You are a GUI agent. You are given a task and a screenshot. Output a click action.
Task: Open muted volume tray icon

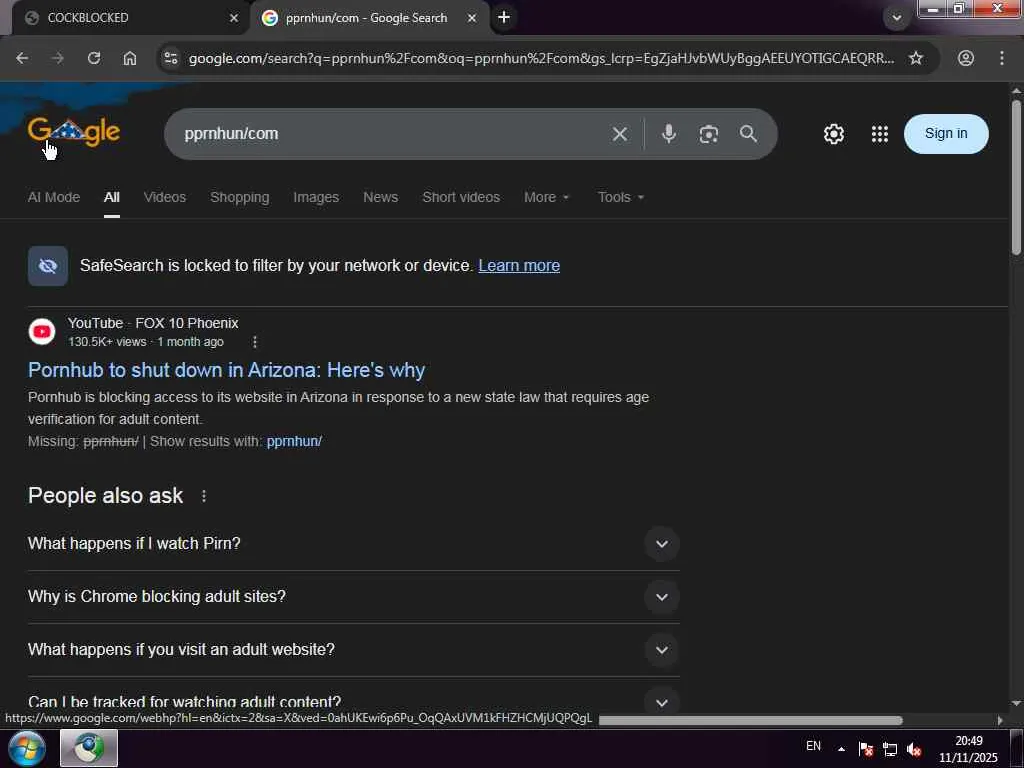pyautogui.click(x=914, y=749)
